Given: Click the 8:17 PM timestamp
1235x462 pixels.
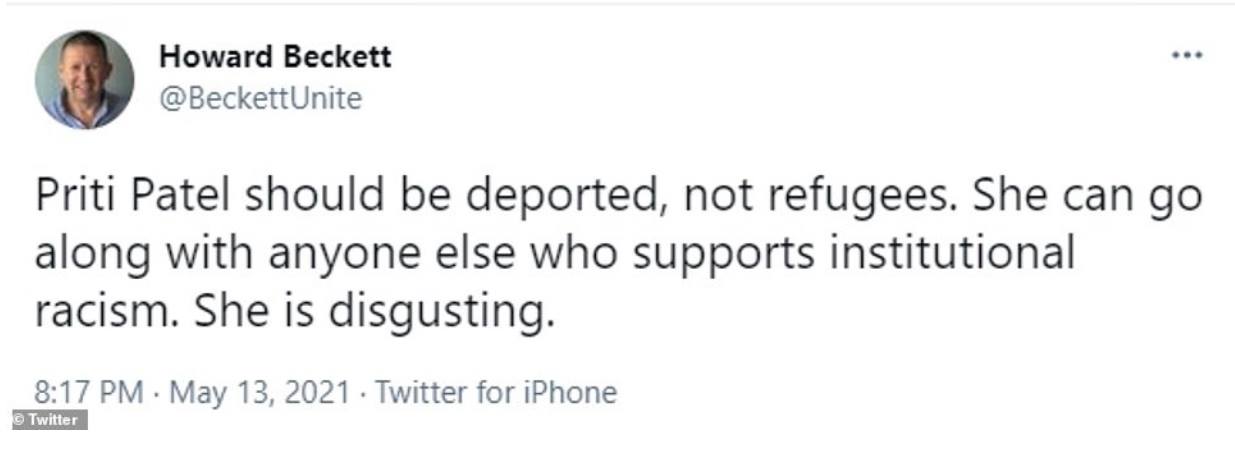Looking at the screenshot, I should click(x=90, y=391).
